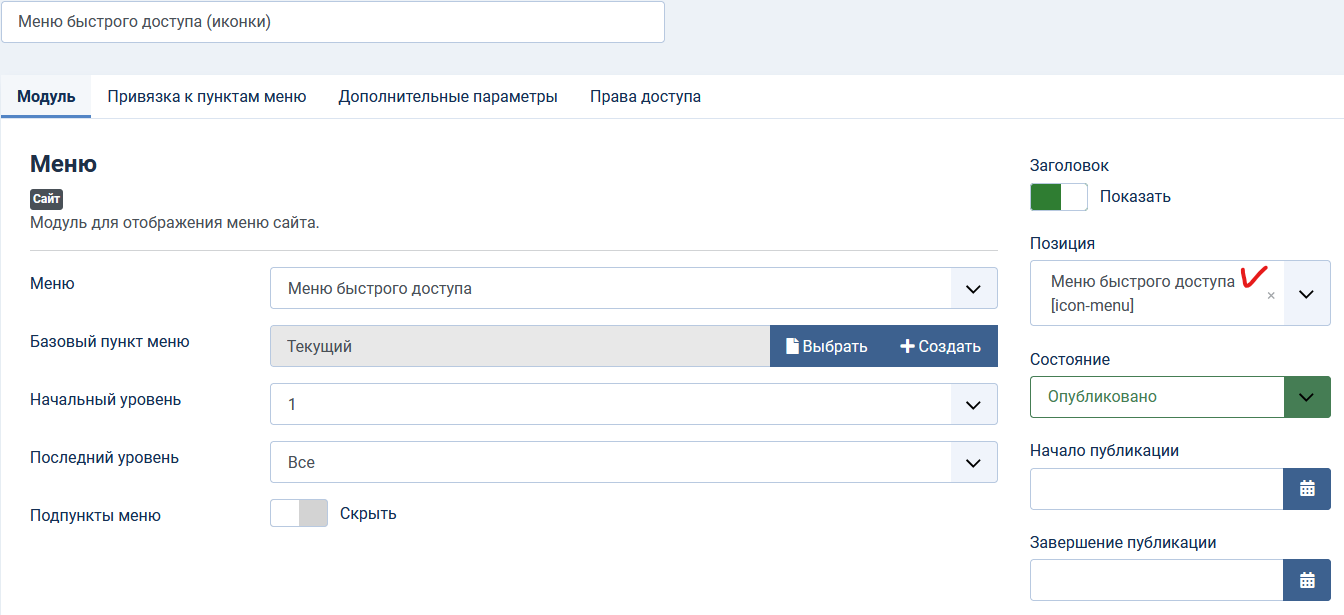
Task: Open the Начальный уровень dropdown
Action: pos(633,404)
